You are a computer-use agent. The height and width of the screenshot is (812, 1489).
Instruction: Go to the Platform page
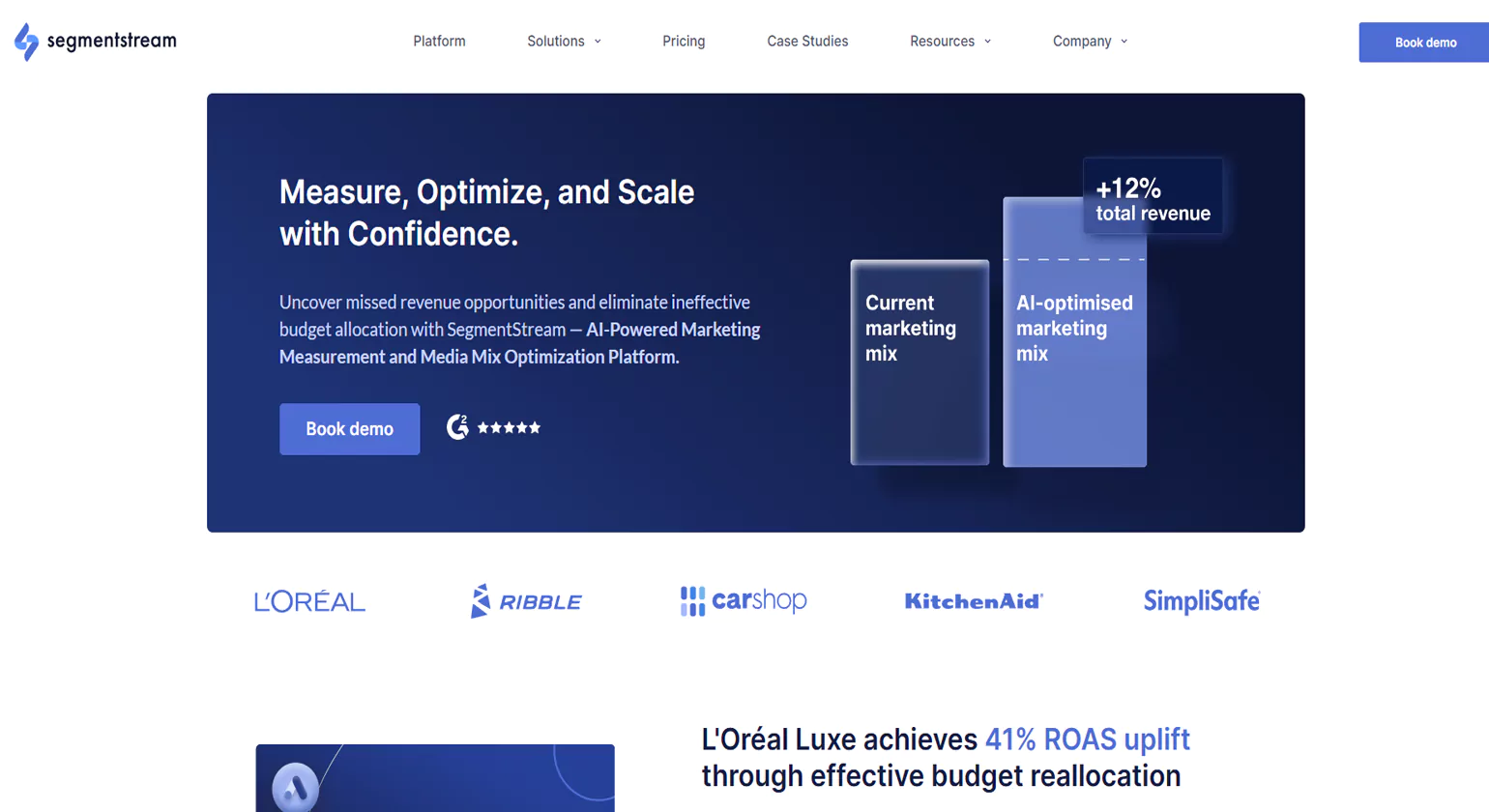point(439,42)
